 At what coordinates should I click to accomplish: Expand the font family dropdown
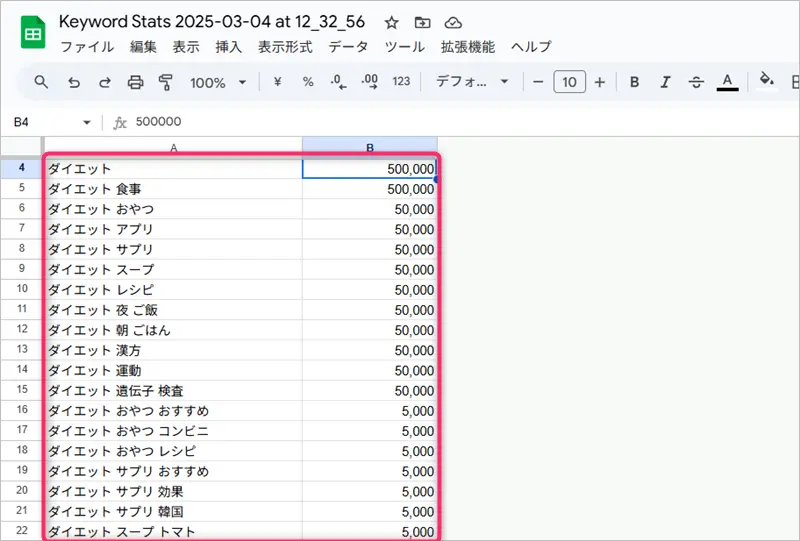coord(473,82)
